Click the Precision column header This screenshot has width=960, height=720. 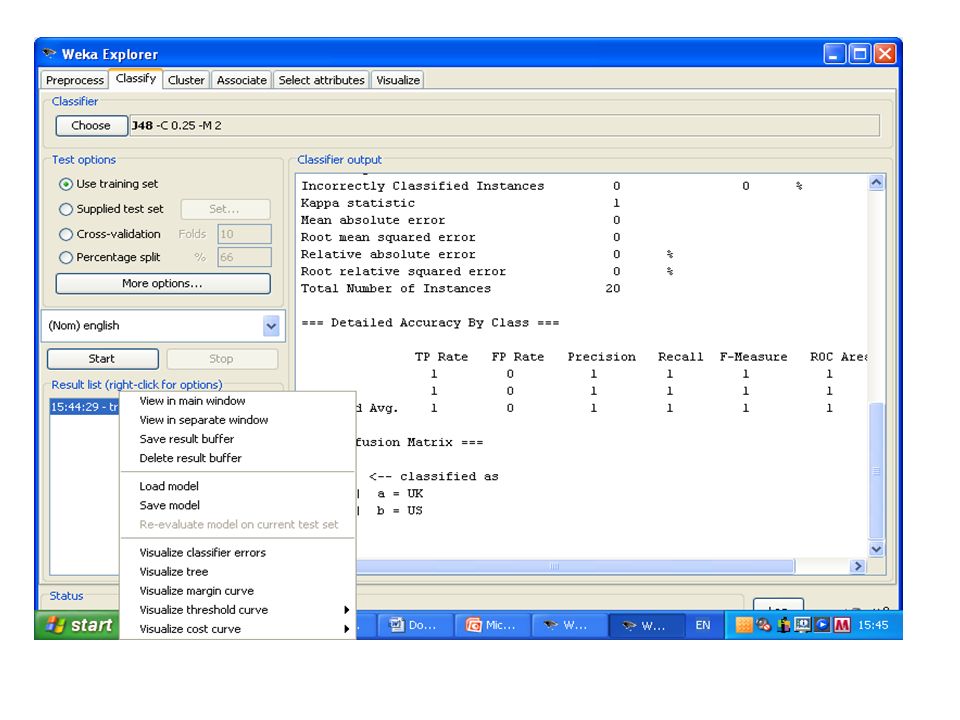click(602, 357)
